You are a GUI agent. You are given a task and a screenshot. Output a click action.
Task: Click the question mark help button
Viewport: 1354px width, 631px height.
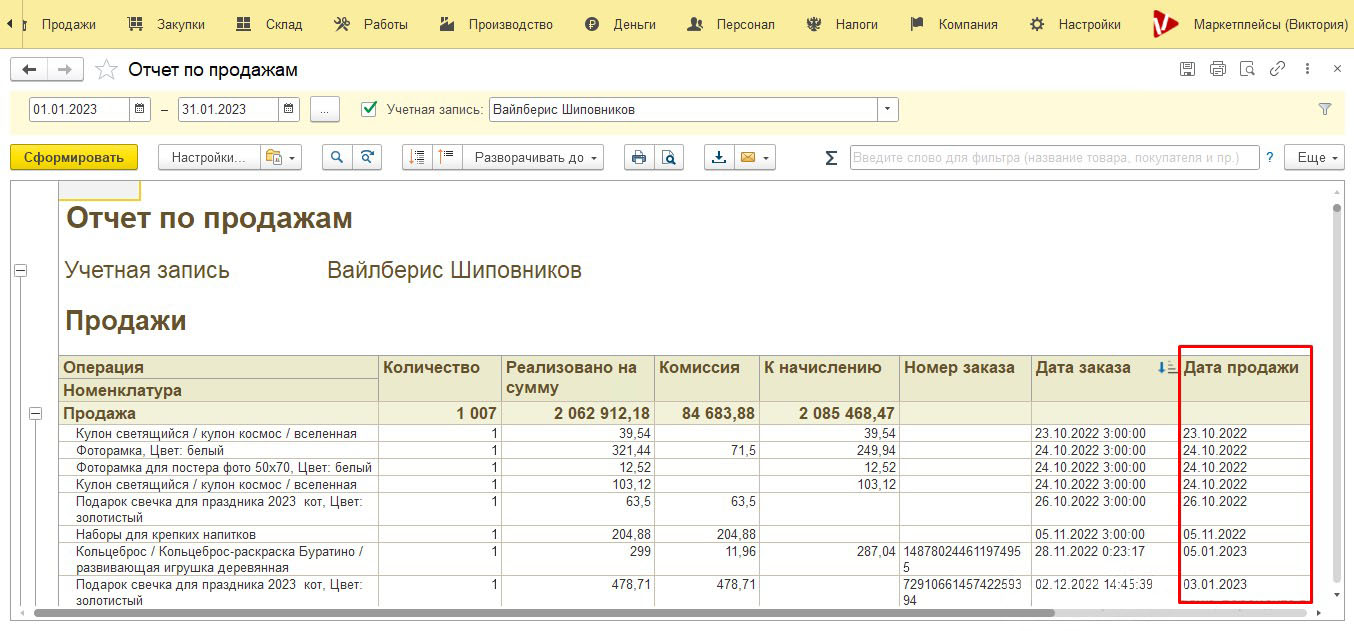1270,157
